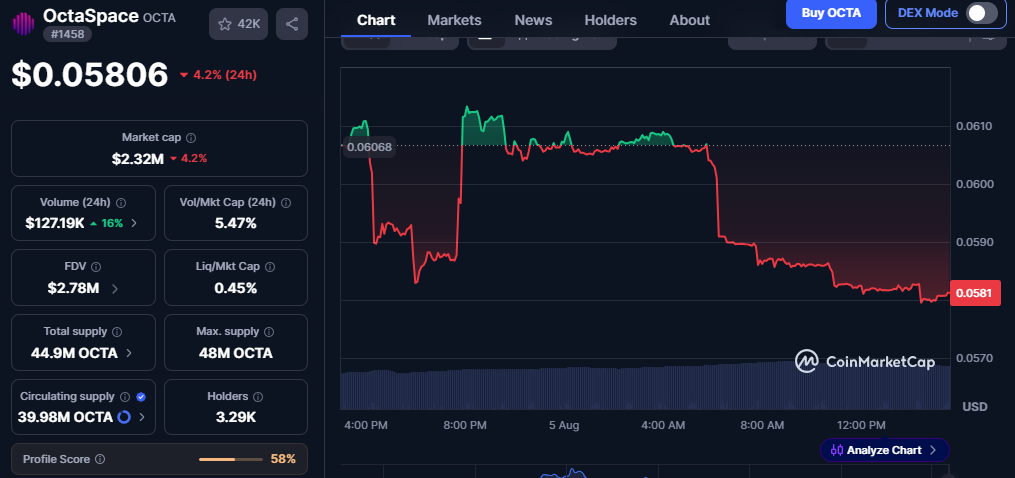Click the blue verified badge on Circulating supply

tap(141, 396)
